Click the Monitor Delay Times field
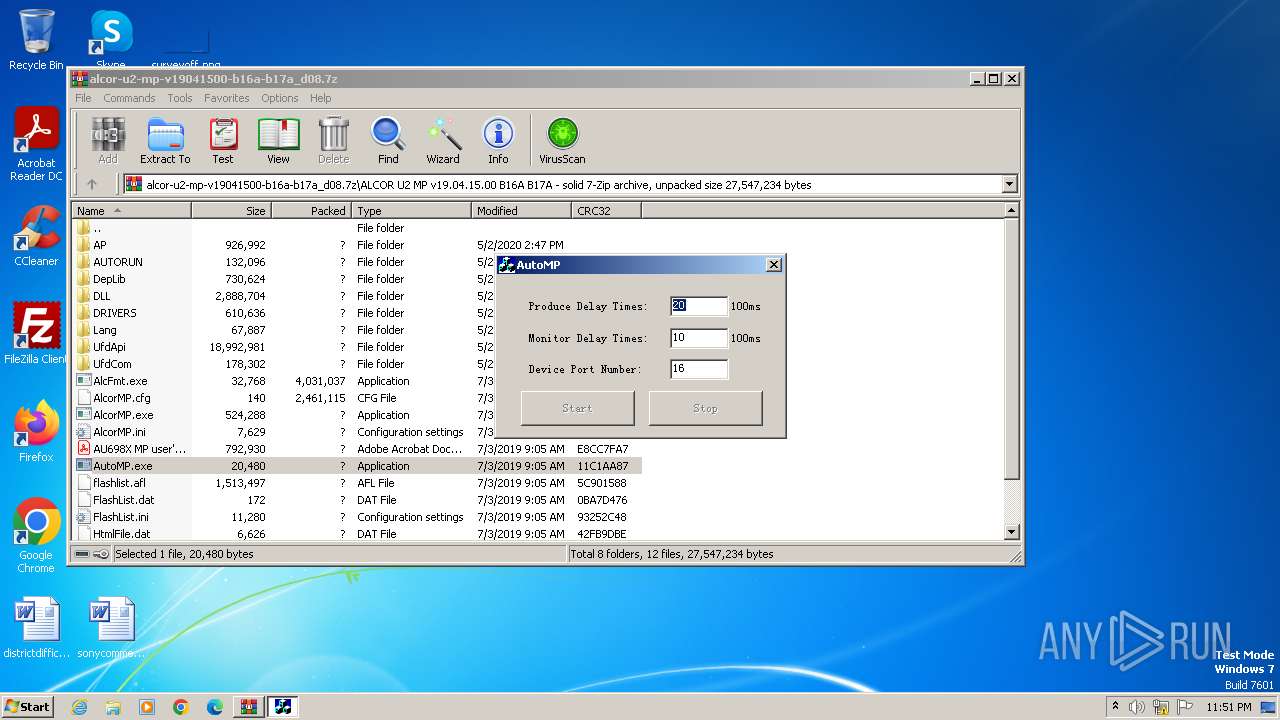 (x=698, y=338)
